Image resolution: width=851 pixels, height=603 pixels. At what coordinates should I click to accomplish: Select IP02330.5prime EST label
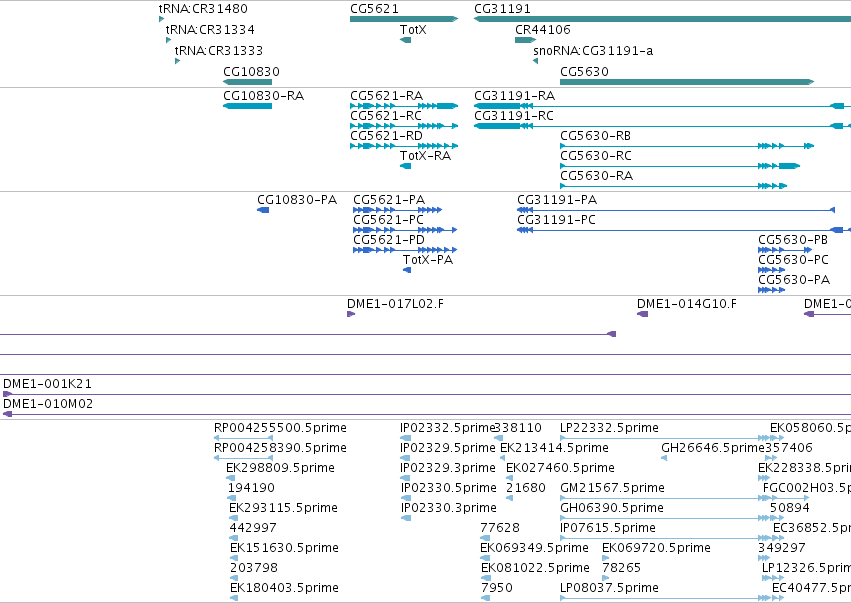click(449, 488)
